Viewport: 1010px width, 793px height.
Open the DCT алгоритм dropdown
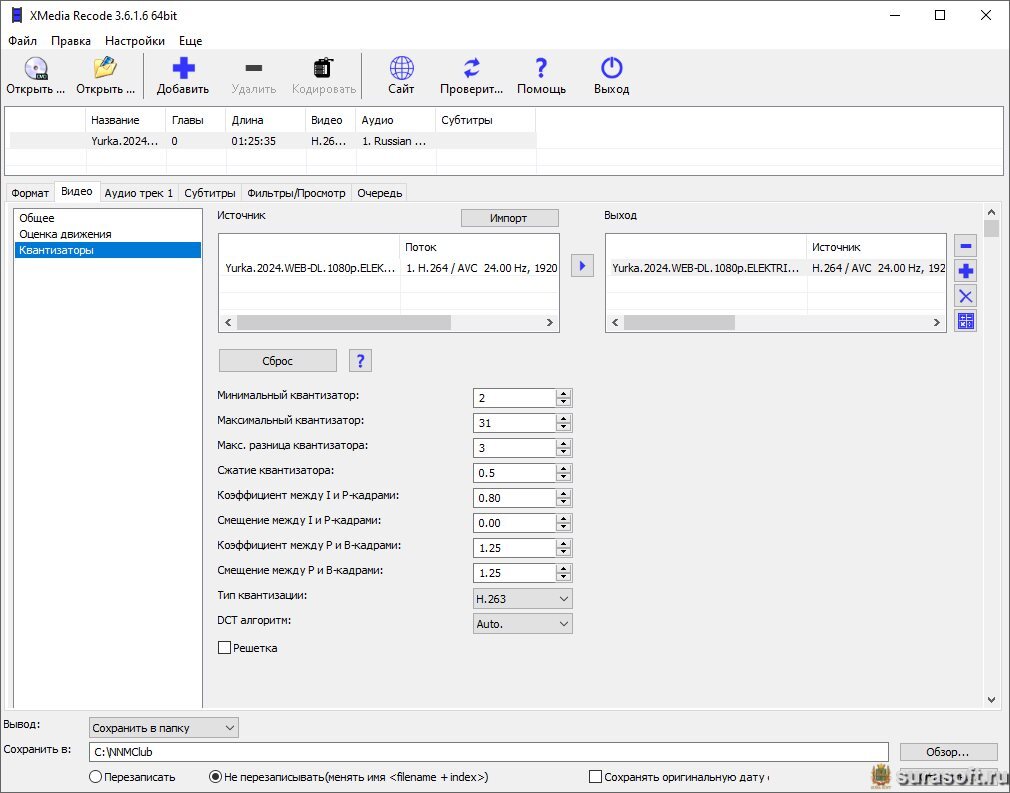522,624
